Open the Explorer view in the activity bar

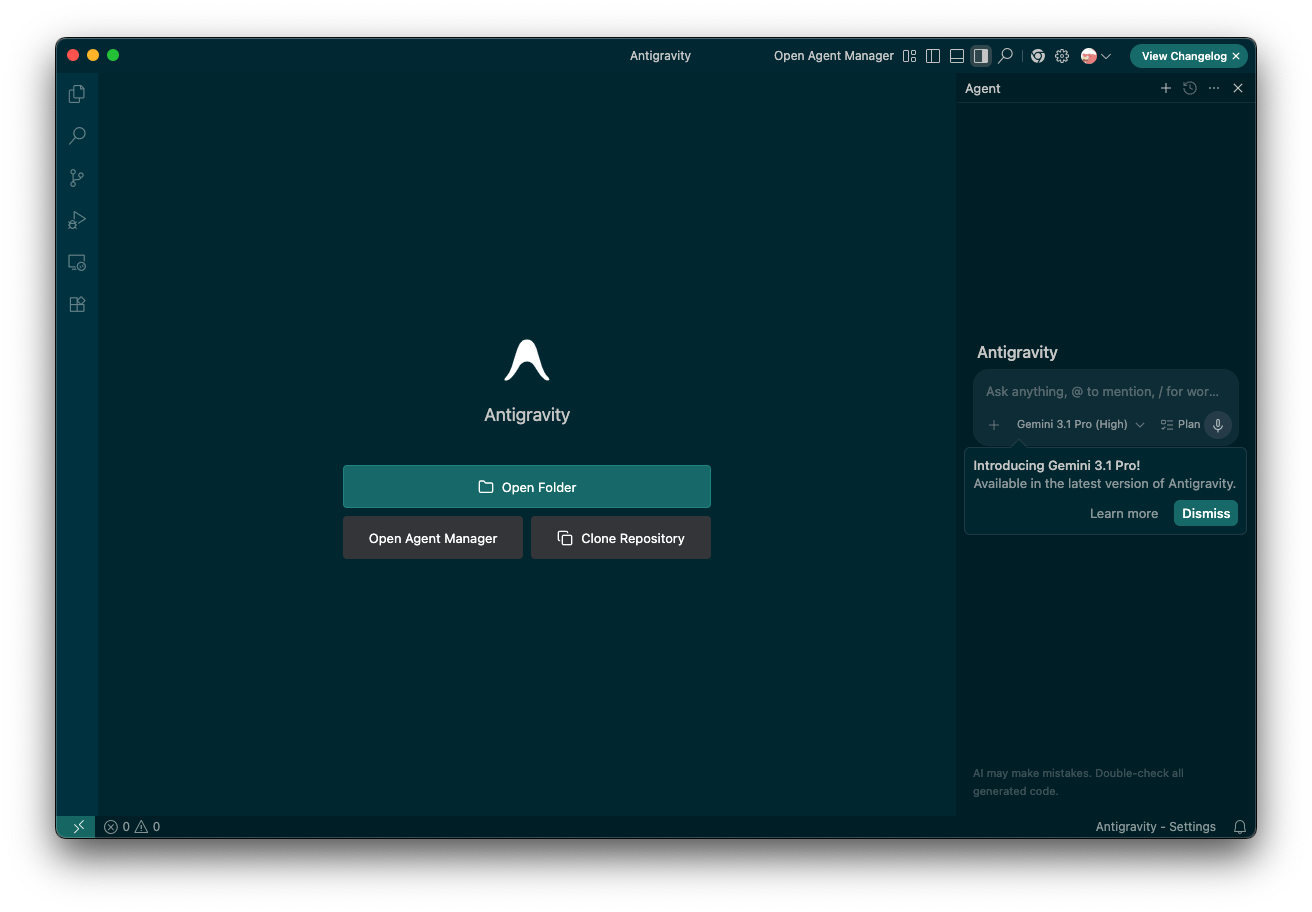click(x=77, y=94)
